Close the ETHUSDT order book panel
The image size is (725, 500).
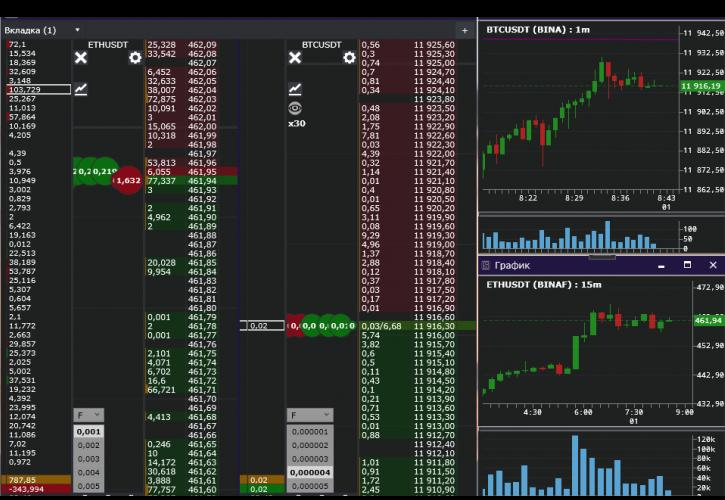(81, 58)
